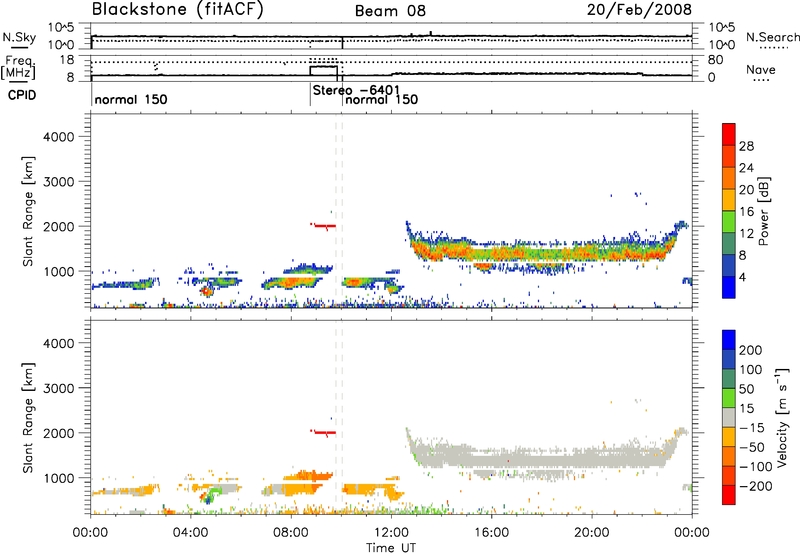
Task: Click the CPID row label
Action: (22, 95)
